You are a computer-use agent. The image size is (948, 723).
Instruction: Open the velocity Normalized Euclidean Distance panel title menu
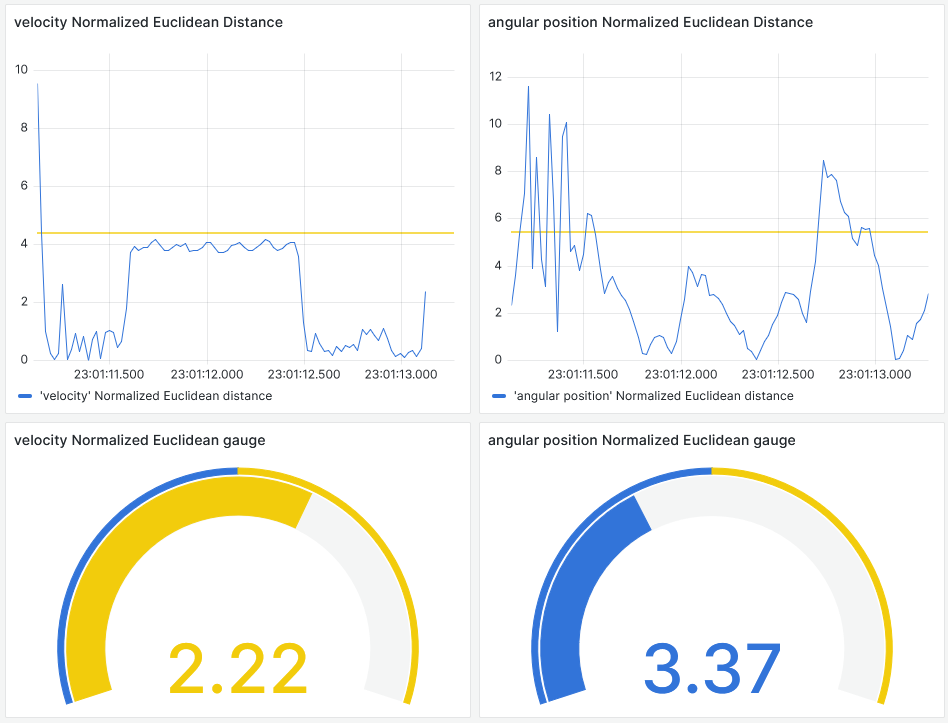[x=148, y=22]
